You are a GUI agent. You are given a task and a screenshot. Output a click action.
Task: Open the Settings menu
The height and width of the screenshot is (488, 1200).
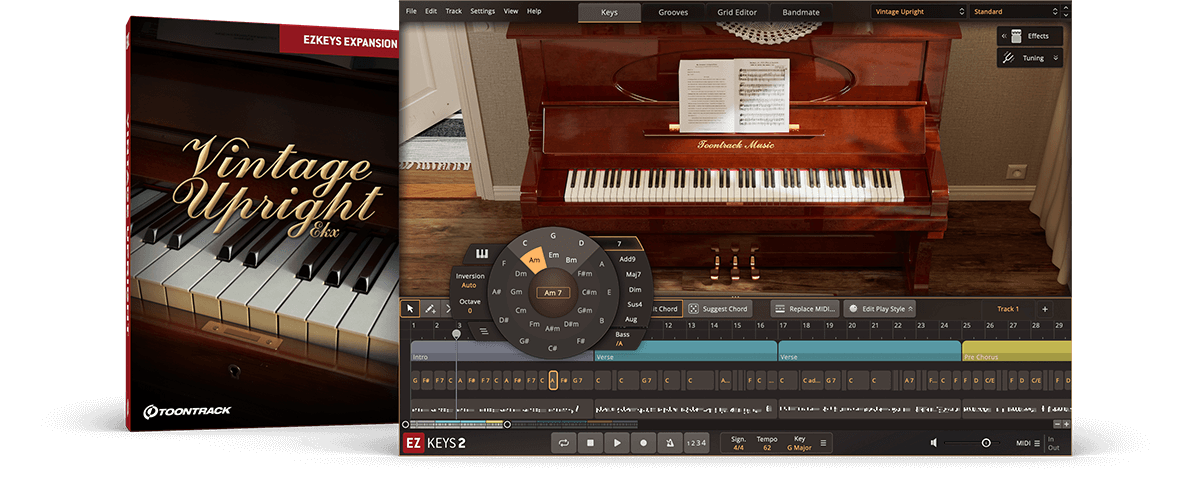482,11
